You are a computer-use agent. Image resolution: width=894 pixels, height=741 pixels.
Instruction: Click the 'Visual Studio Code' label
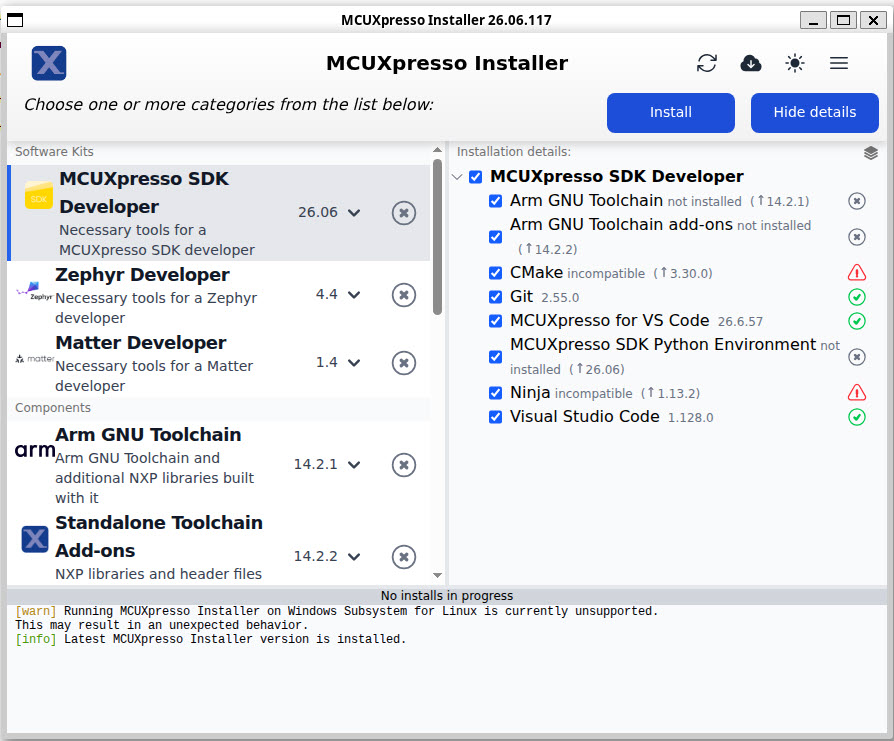(x=584, y=417)
